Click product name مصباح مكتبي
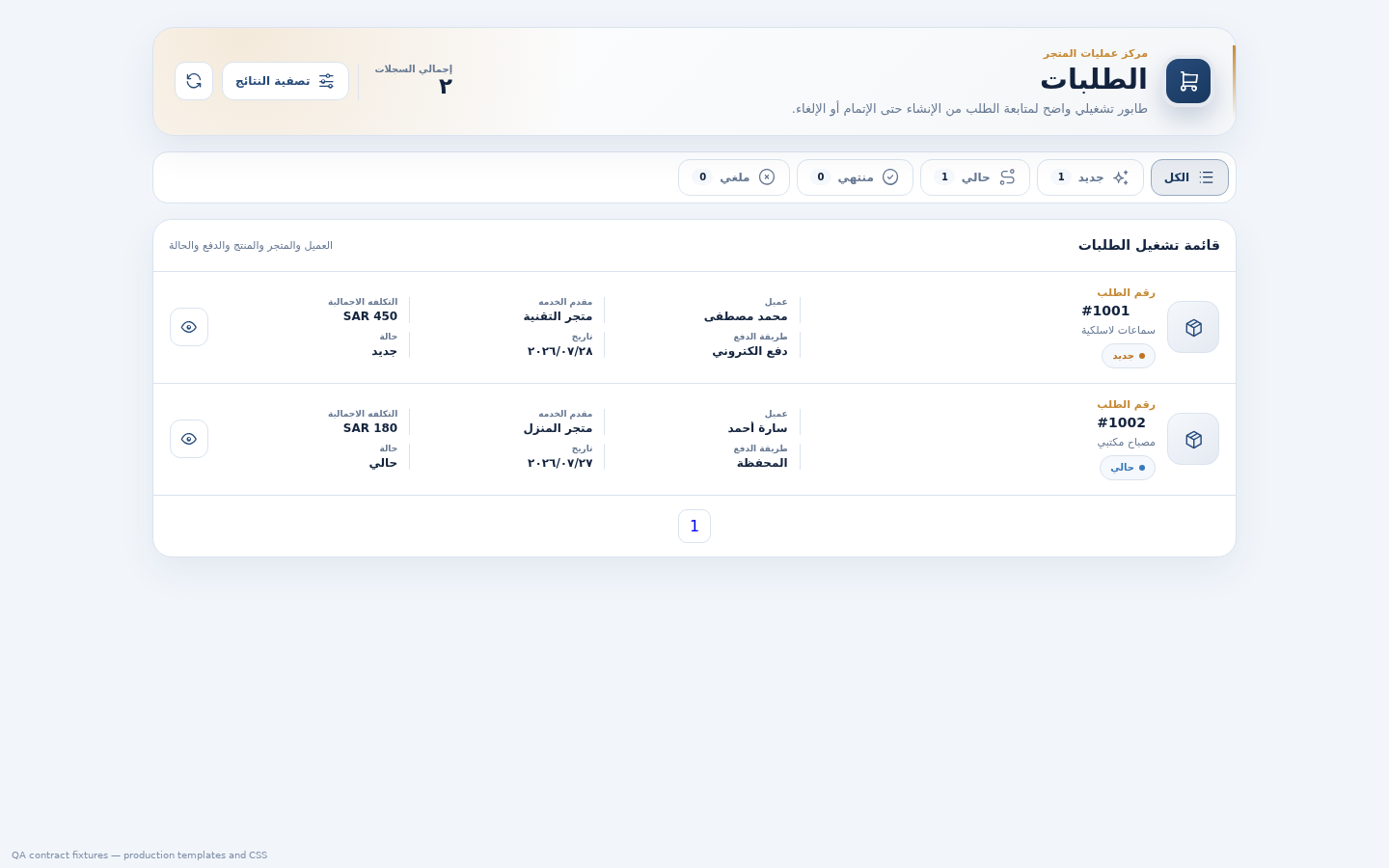Image resolution: width=1389 pixels, height=868 pixels. (1126, 443)
